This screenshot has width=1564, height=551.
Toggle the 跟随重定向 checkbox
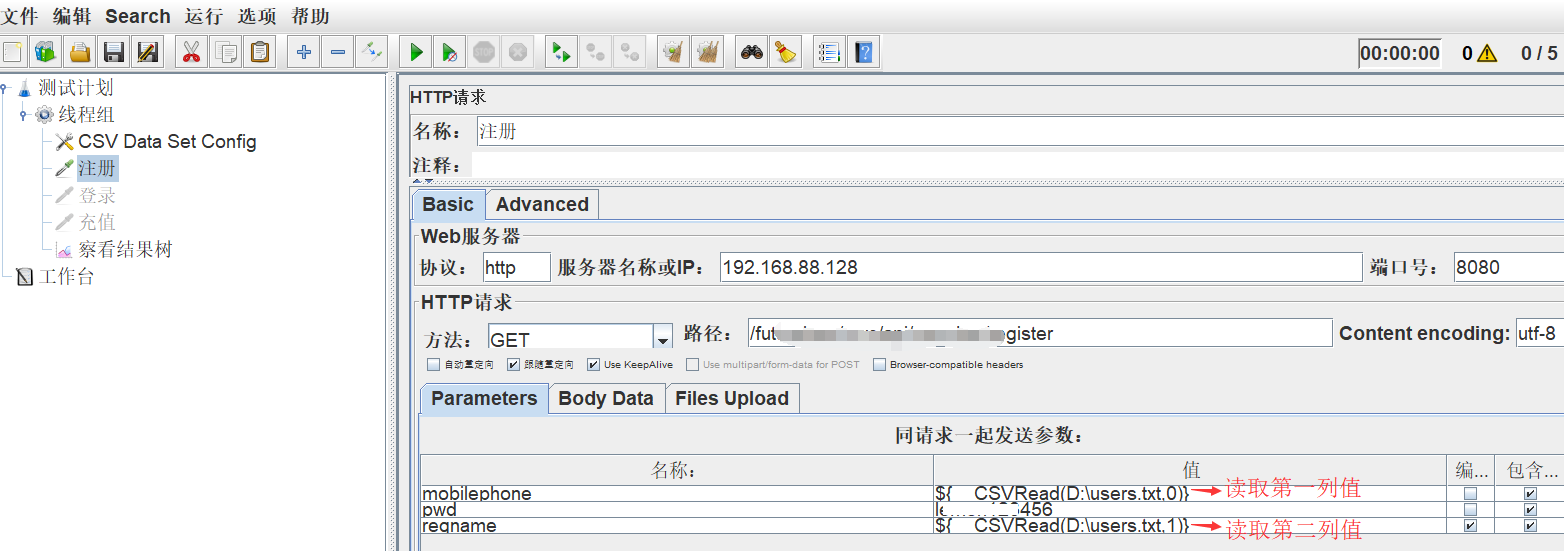tap(513, 365)
